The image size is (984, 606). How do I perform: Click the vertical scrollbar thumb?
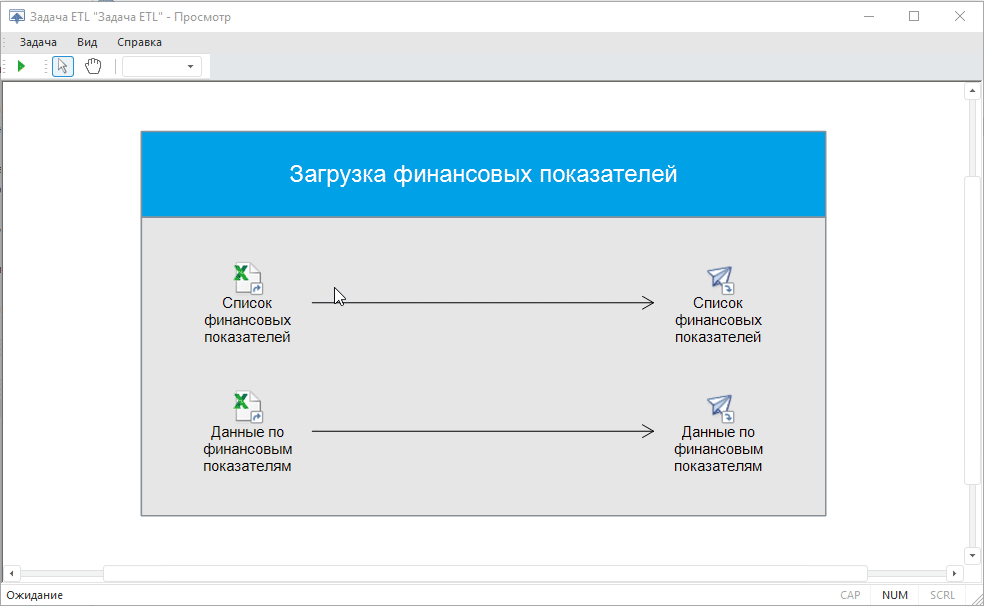[972, 331]
